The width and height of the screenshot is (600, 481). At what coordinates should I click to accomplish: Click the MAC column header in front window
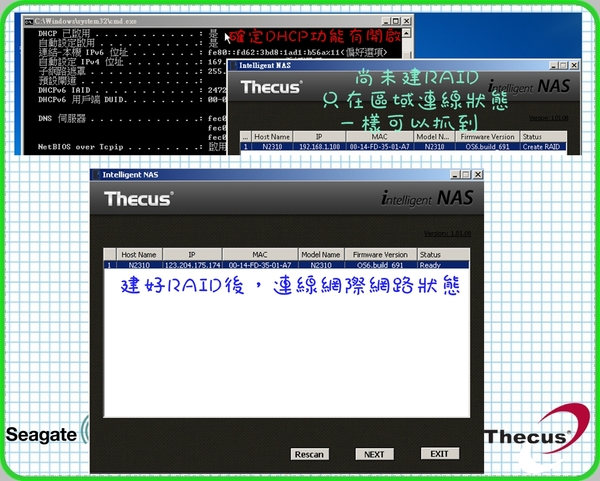pyautogui.click(x=260, y=255)
